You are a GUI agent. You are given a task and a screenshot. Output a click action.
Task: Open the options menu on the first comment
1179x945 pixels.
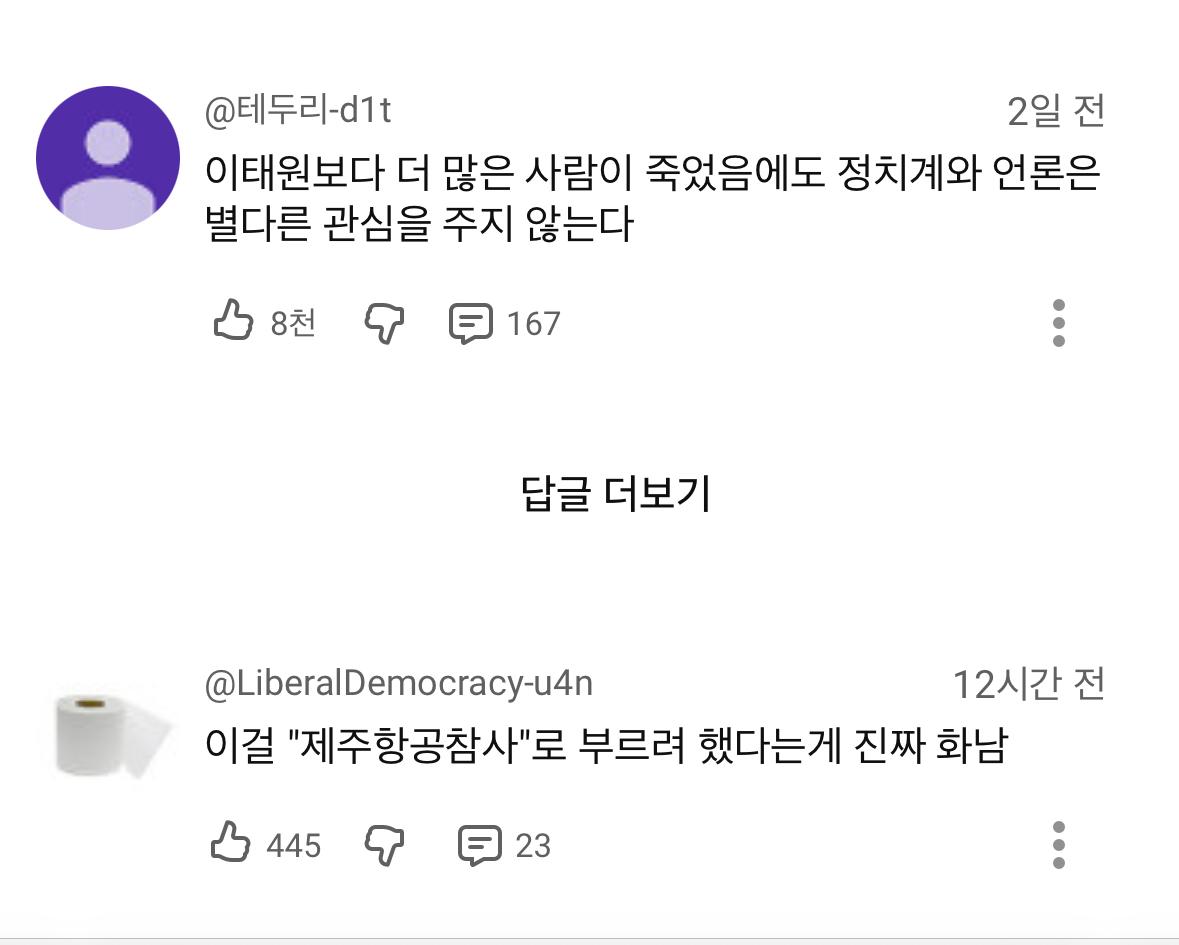click(x=1061, y=320)
